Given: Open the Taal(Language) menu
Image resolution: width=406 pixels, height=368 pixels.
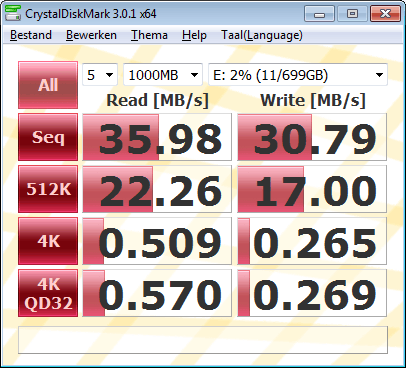Looking at the screenshot, I should (x=262, y=35).
